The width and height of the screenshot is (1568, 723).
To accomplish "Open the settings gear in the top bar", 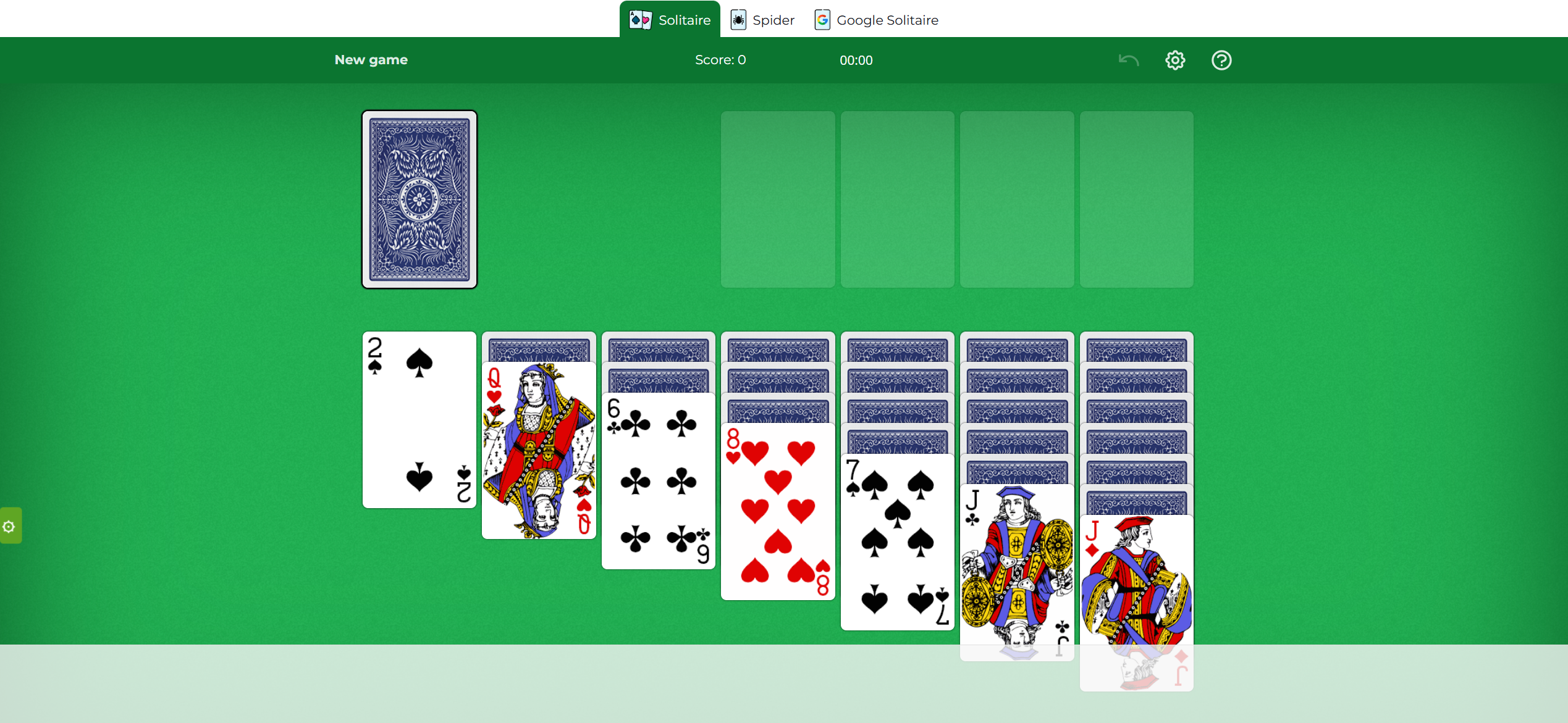I will coord(1174,59).
